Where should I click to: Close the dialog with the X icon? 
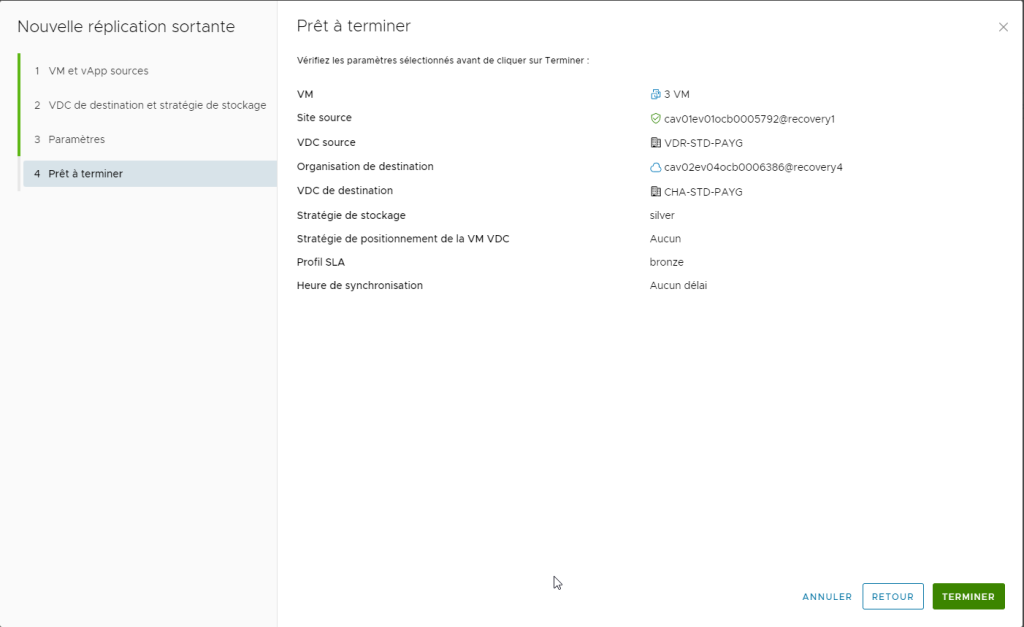coord(1003,27)
